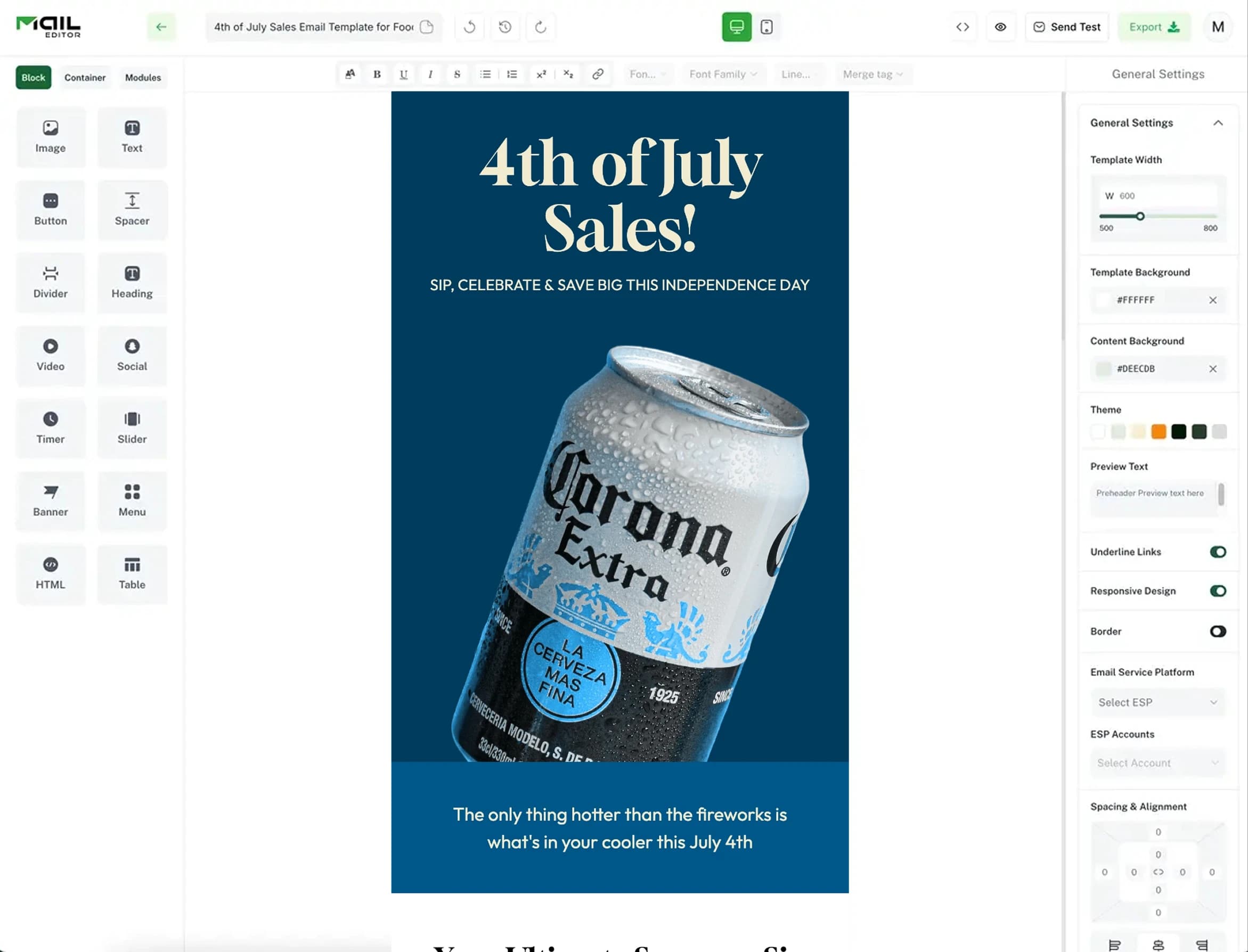Image resolution: width=1248 pixels, height=952 pixels.
Task: Select the Container tab
Action: coord(85,78)
